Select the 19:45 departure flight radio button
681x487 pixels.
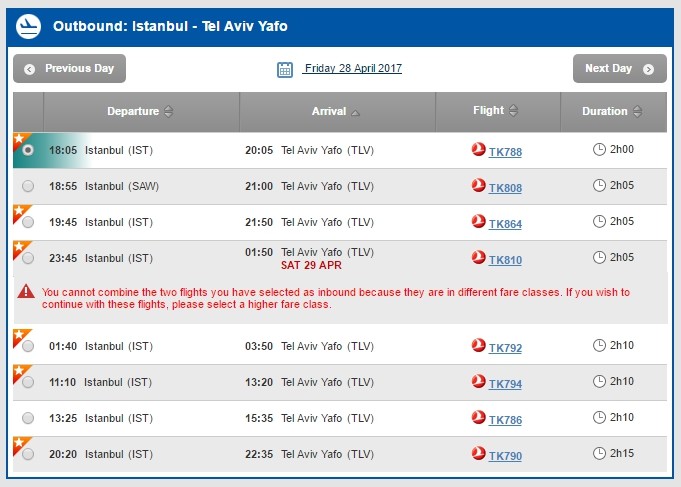coord(28,222)
